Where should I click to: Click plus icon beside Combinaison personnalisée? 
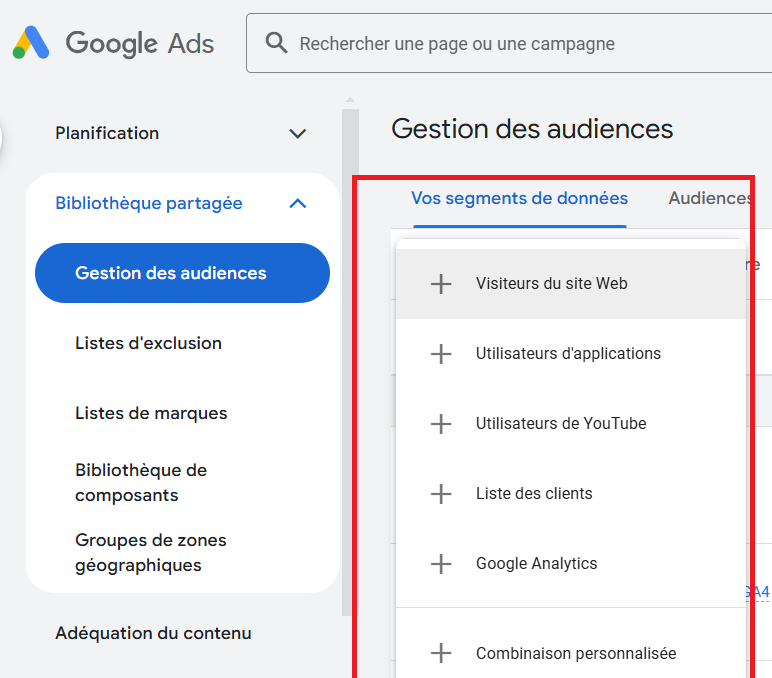[x=441, y=653]
